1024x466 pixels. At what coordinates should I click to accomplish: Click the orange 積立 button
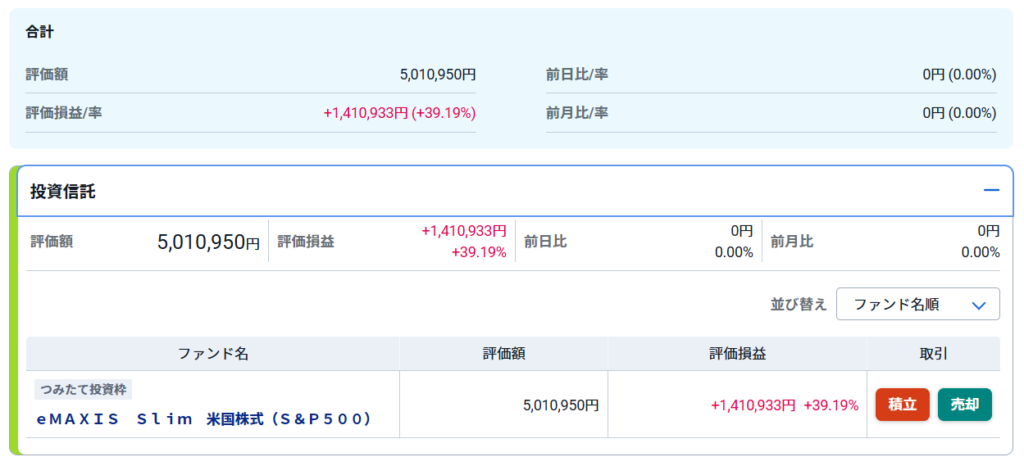click(903, 405)
